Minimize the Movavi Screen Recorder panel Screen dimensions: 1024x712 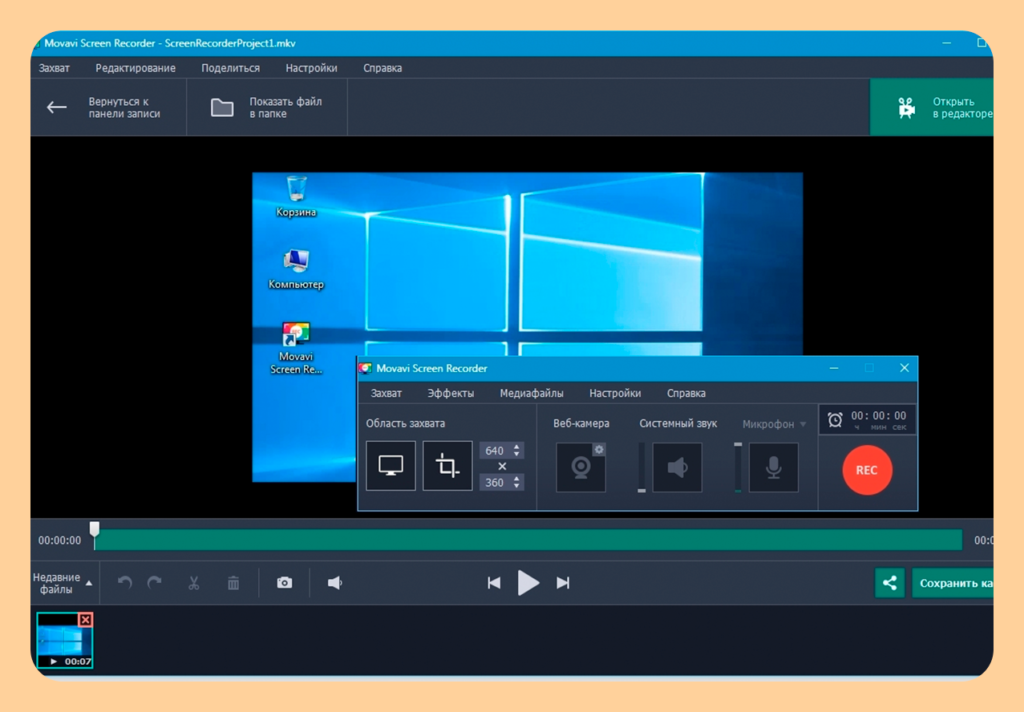(x=834, y=368)
